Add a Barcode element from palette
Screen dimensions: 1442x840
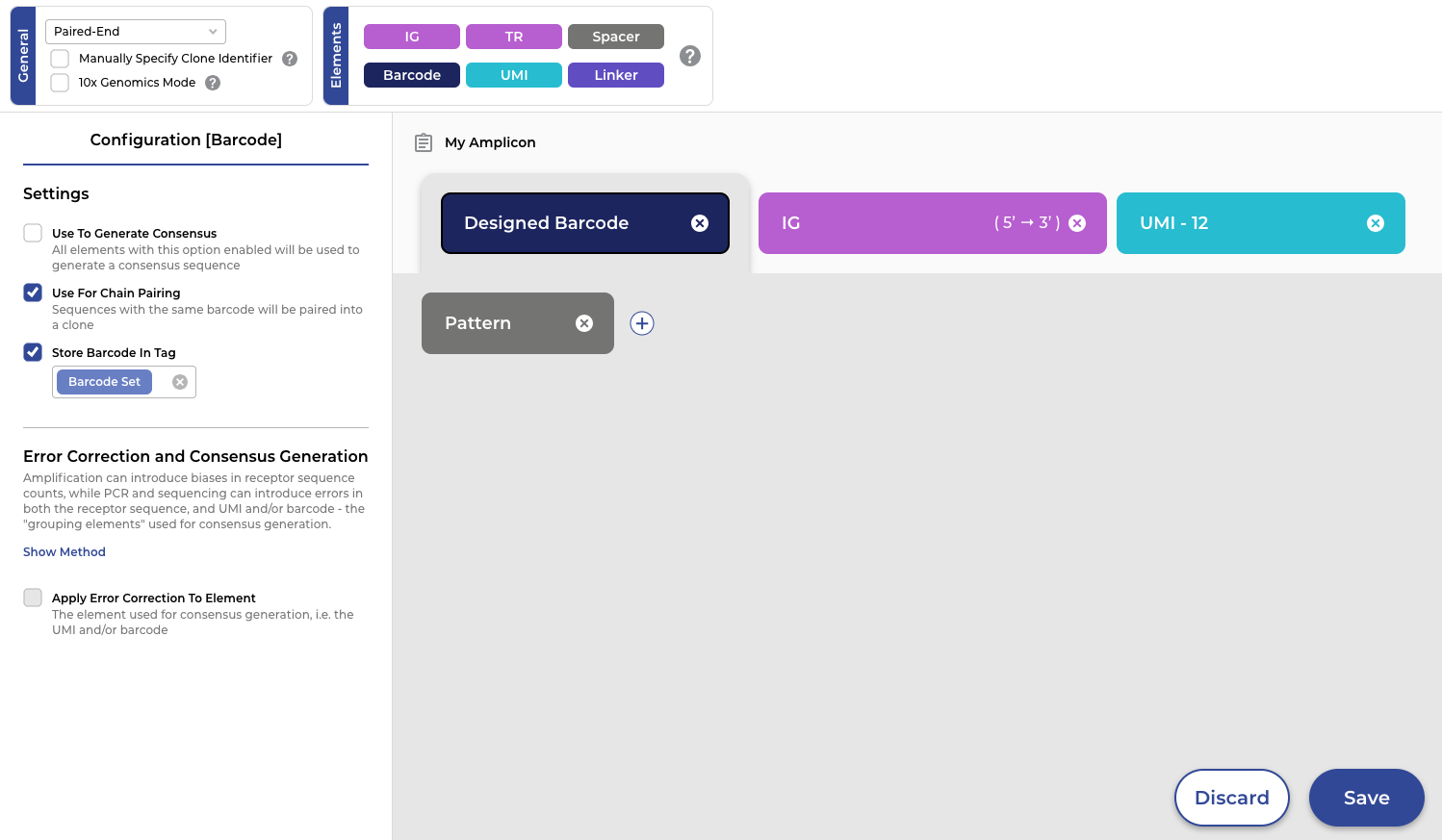[x=412, y=75]
